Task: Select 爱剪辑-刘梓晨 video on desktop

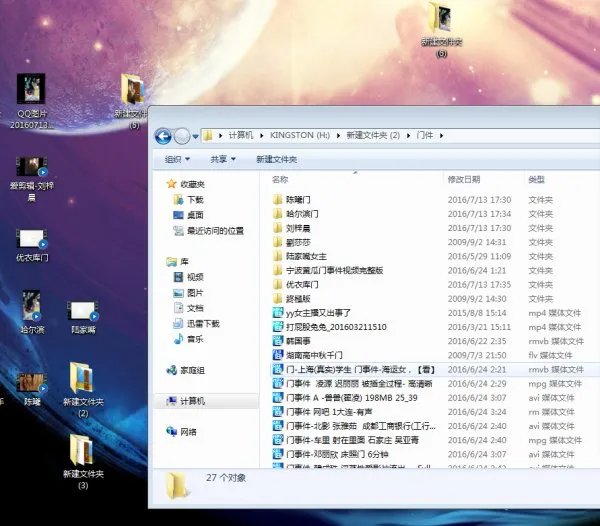Action: 32,179
